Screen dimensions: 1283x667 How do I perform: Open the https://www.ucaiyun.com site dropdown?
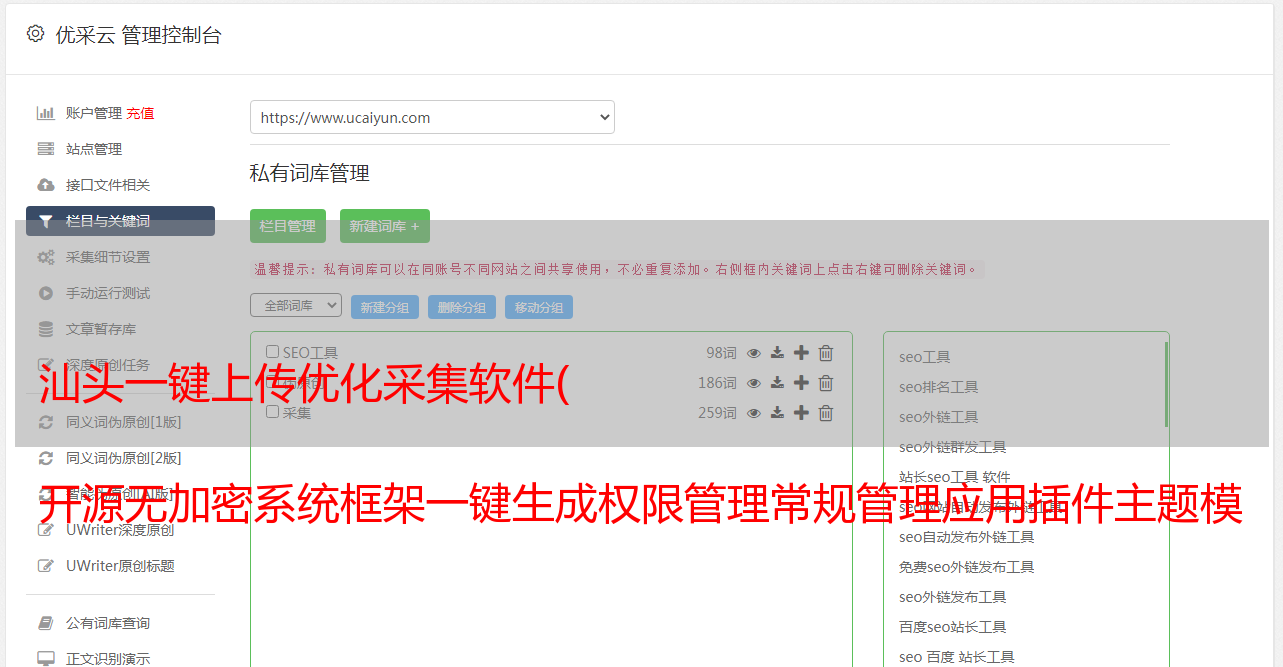click(x=432, y=117)
